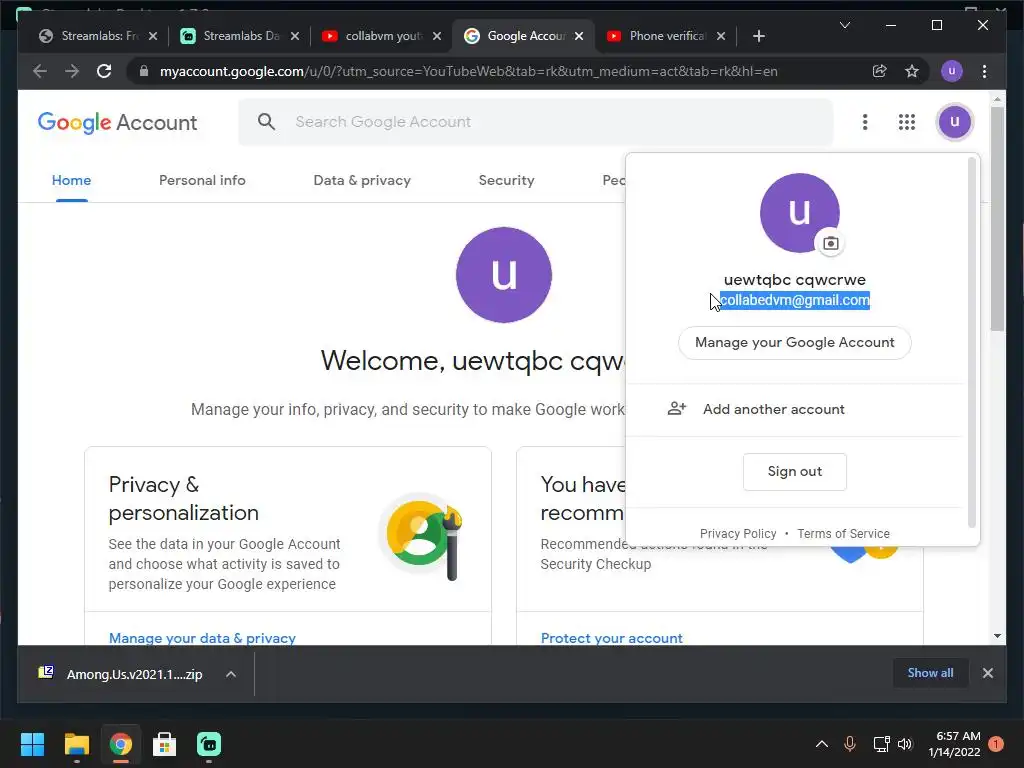This screenshot has width=1024, height=768.
Task: Open the tab search chevron
Action: point(844,25)
